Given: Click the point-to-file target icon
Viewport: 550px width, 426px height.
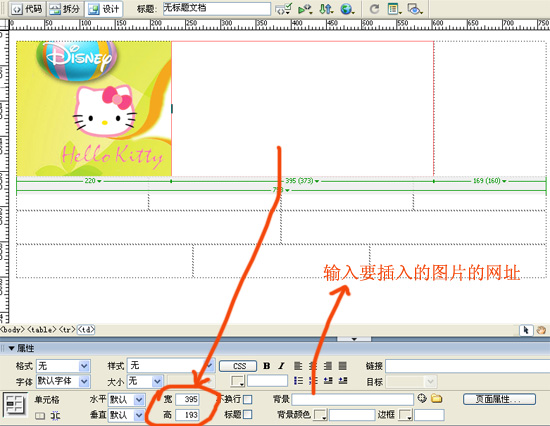Looking at the screenshot, I should coord(422,398).
